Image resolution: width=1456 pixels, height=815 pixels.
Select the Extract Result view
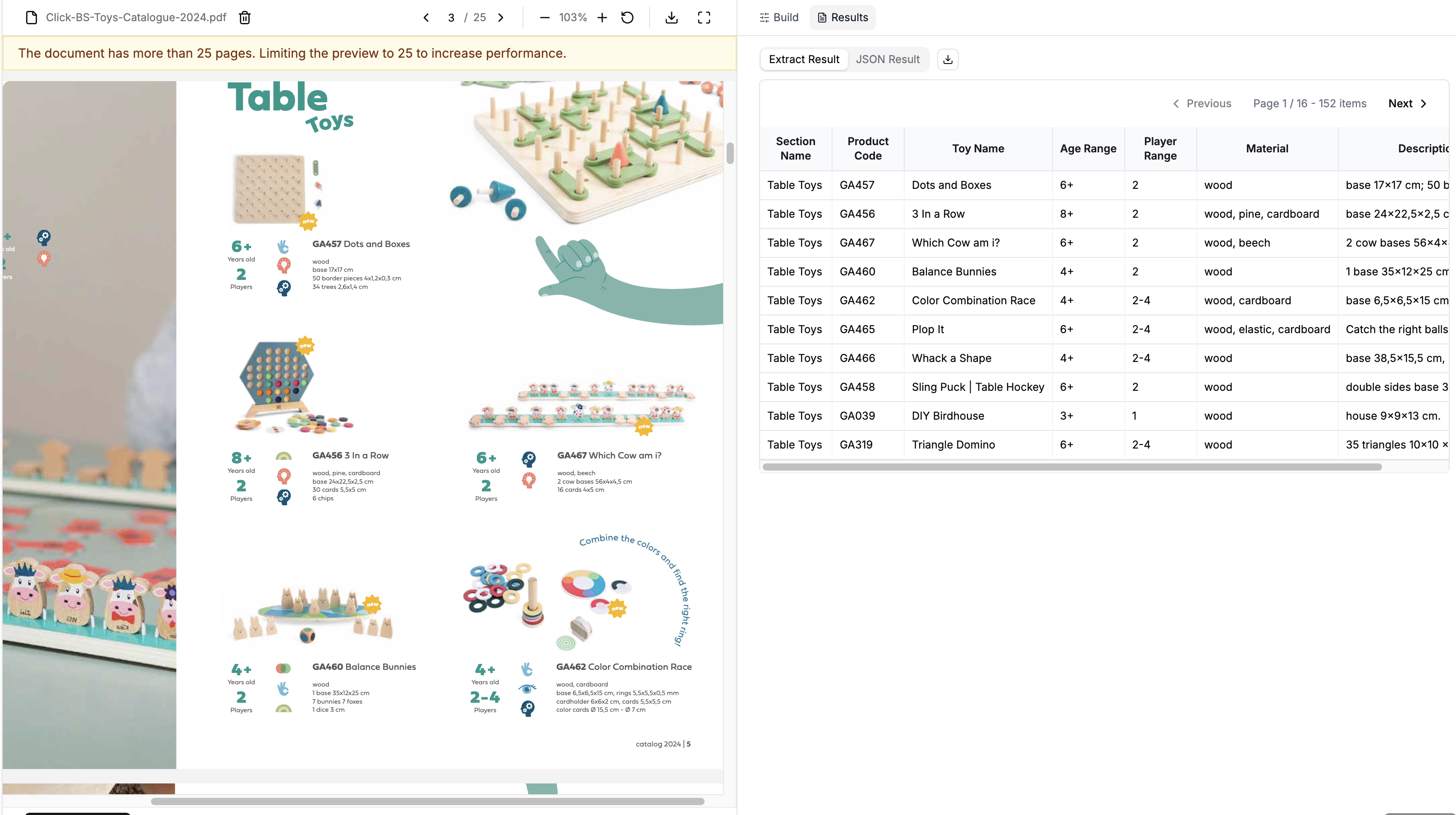coord(804,60)
